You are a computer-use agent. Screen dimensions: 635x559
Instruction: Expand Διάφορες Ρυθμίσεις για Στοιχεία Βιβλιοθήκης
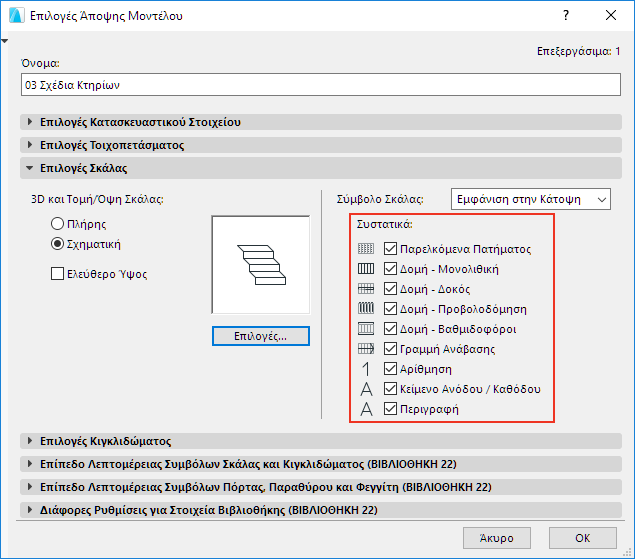(321, 510)
